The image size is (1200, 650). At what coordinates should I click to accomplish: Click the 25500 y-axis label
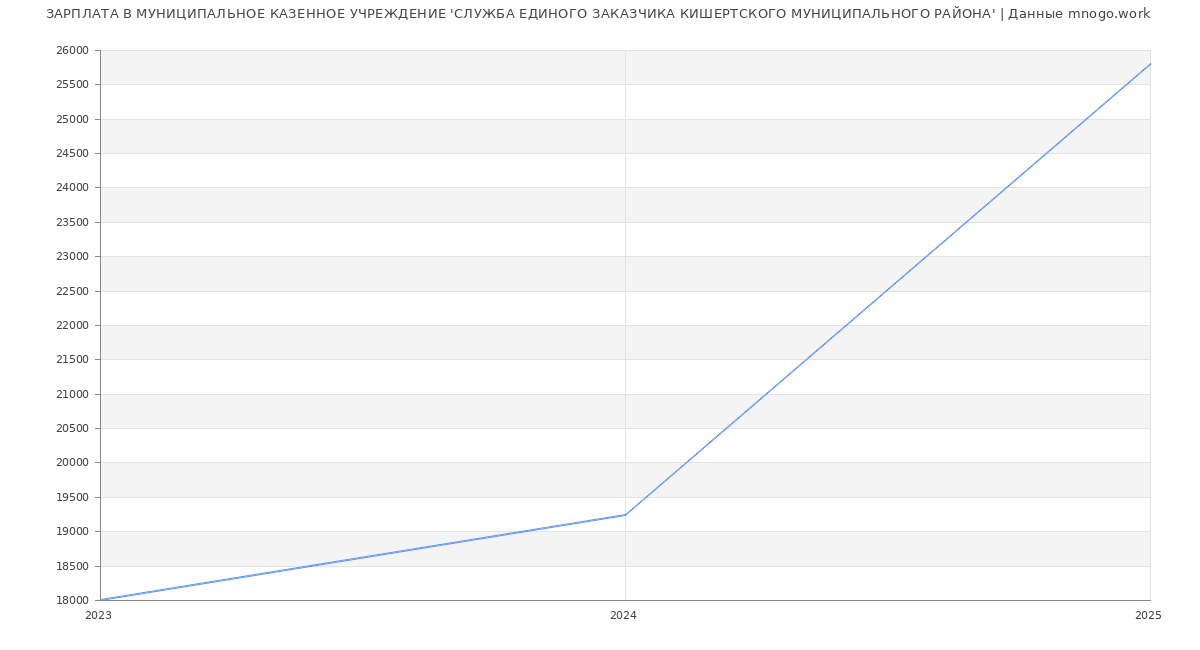73,85
